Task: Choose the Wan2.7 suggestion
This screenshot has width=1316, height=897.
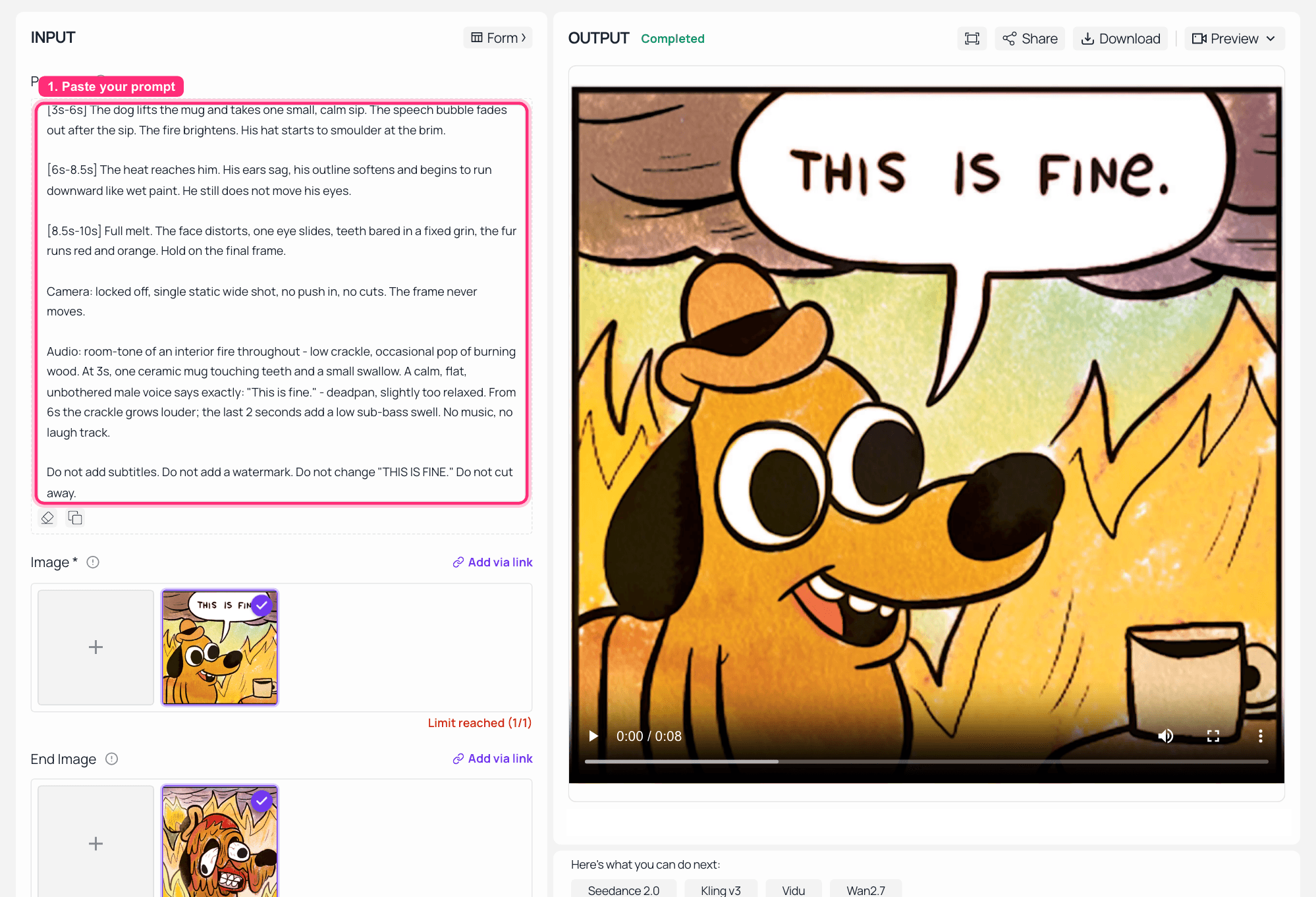Action: [x=865, y=890]
